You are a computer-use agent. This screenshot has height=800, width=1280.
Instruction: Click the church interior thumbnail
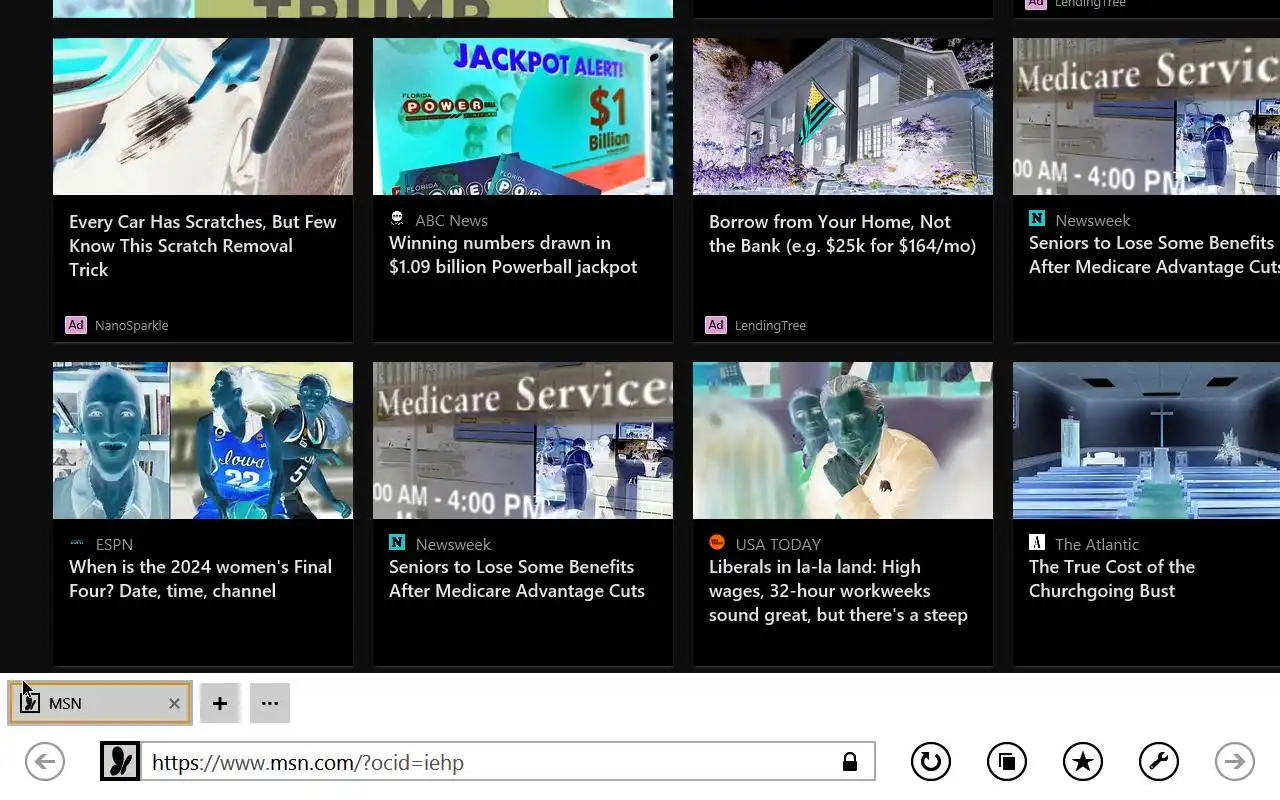pos(1146,440)
